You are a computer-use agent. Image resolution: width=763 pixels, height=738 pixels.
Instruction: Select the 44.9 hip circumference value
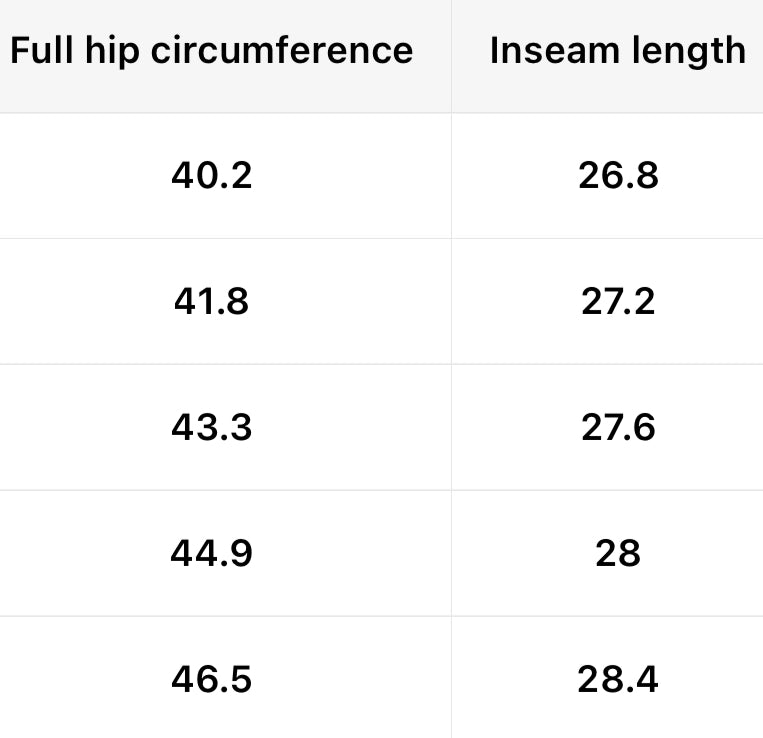(211, 553)
